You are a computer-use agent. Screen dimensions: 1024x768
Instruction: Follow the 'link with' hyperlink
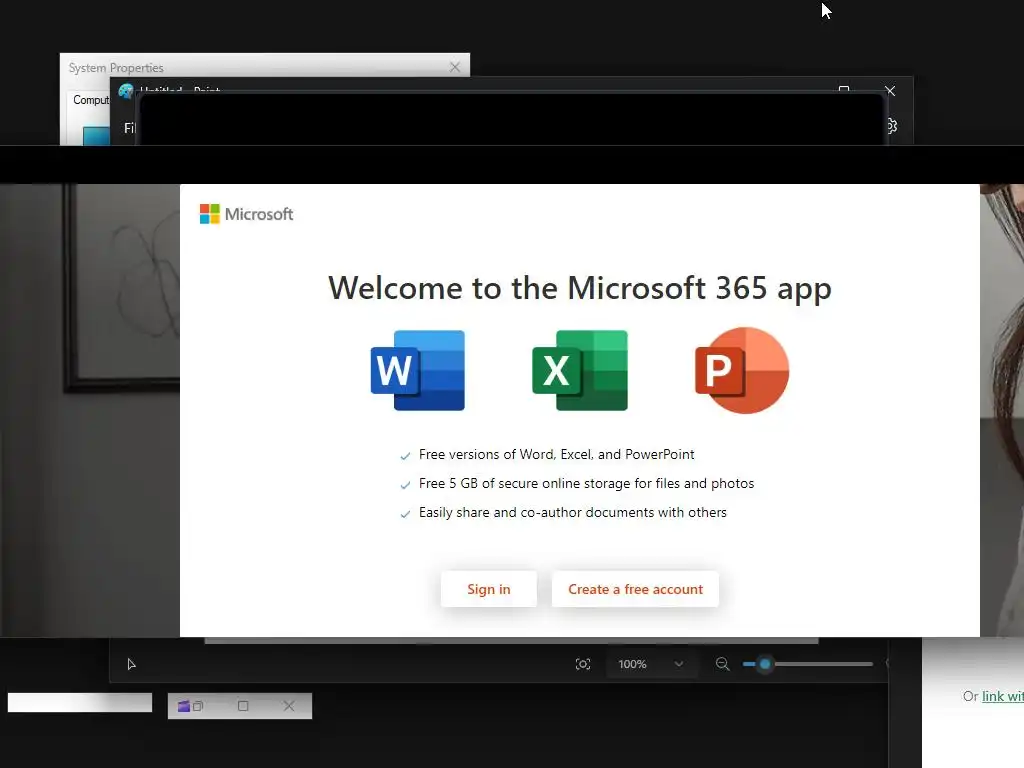tap(1002, 696)
